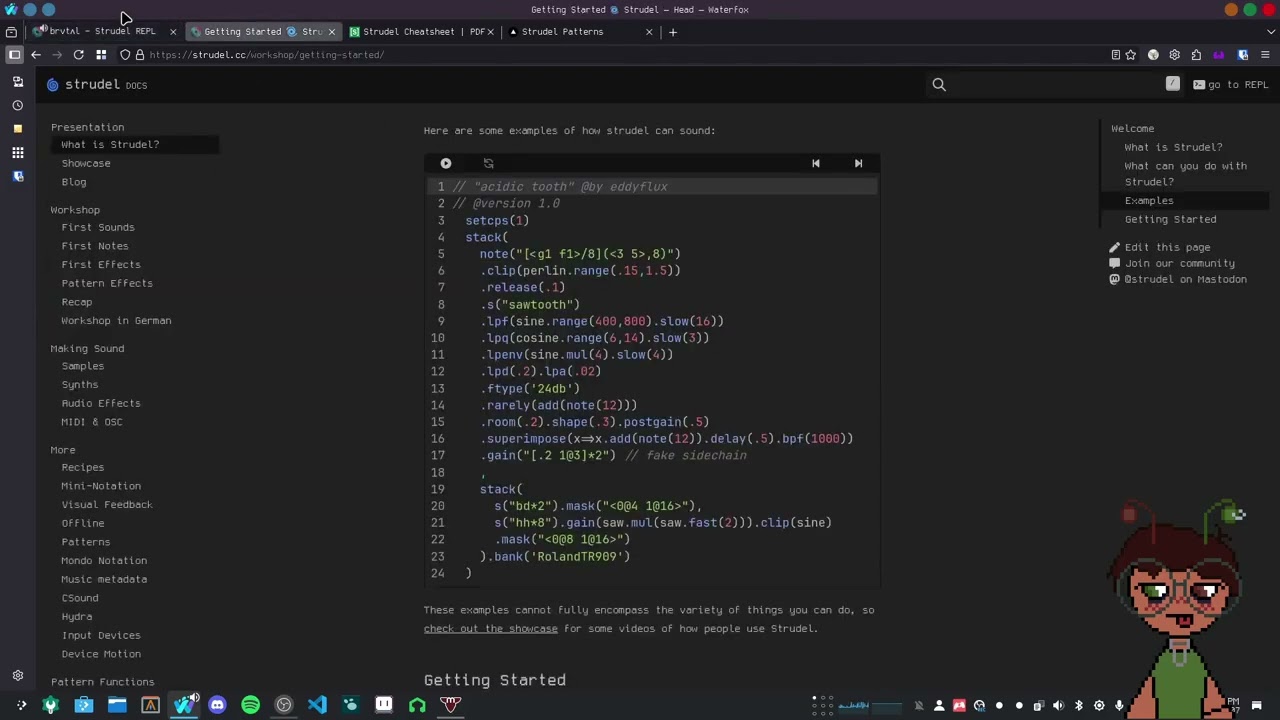Open the Visual Feedback page
This screenshot has height=720, width=1280.
point(107,505)
